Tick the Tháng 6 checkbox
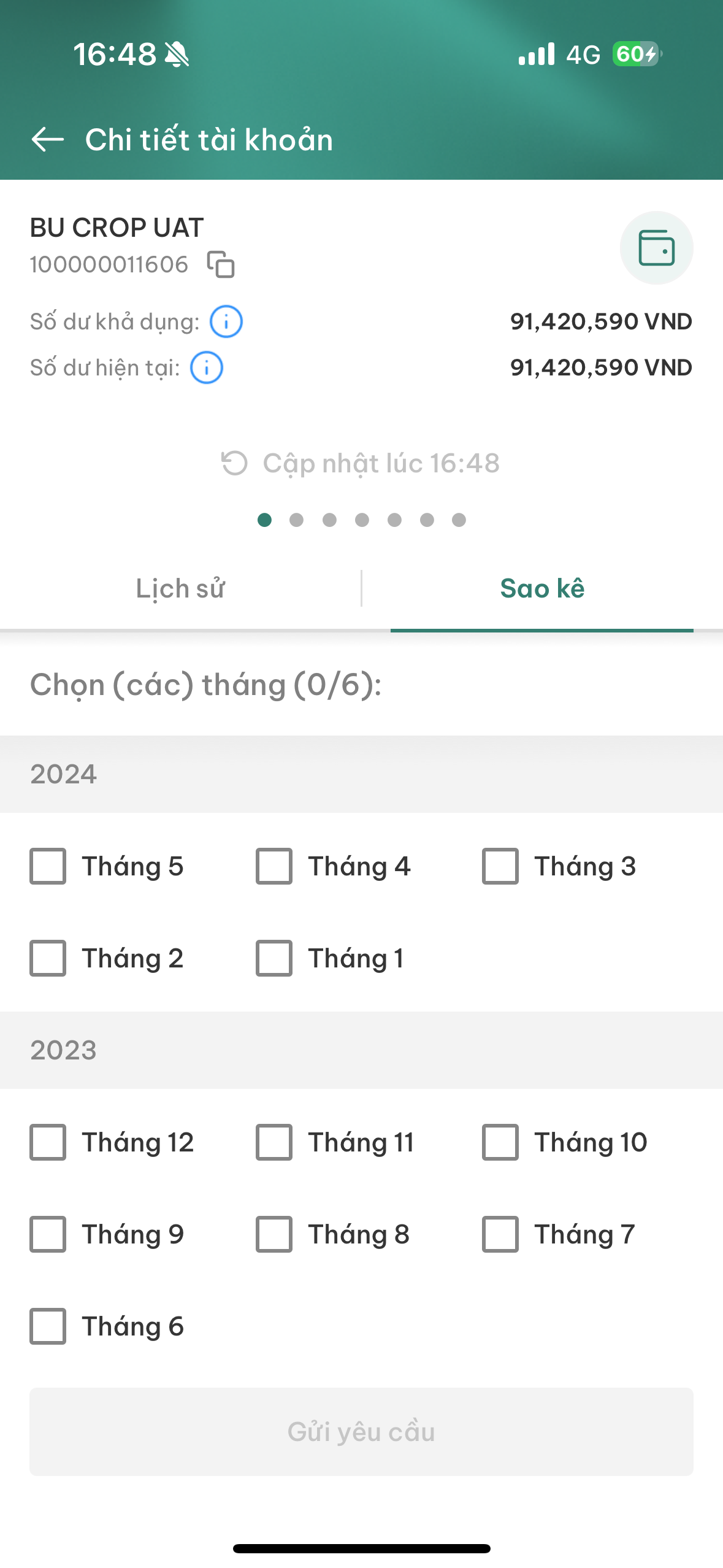The image size is (723, 1568). (48, 1326)
